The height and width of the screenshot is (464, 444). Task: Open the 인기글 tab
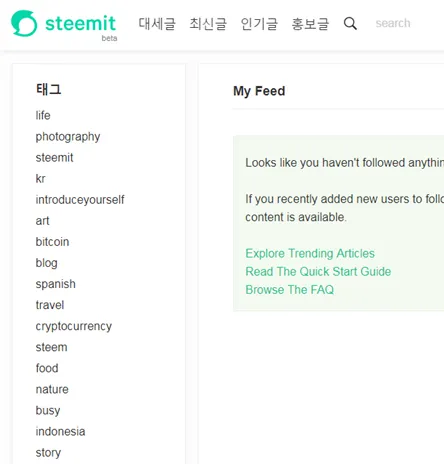(x=259, y=24)
